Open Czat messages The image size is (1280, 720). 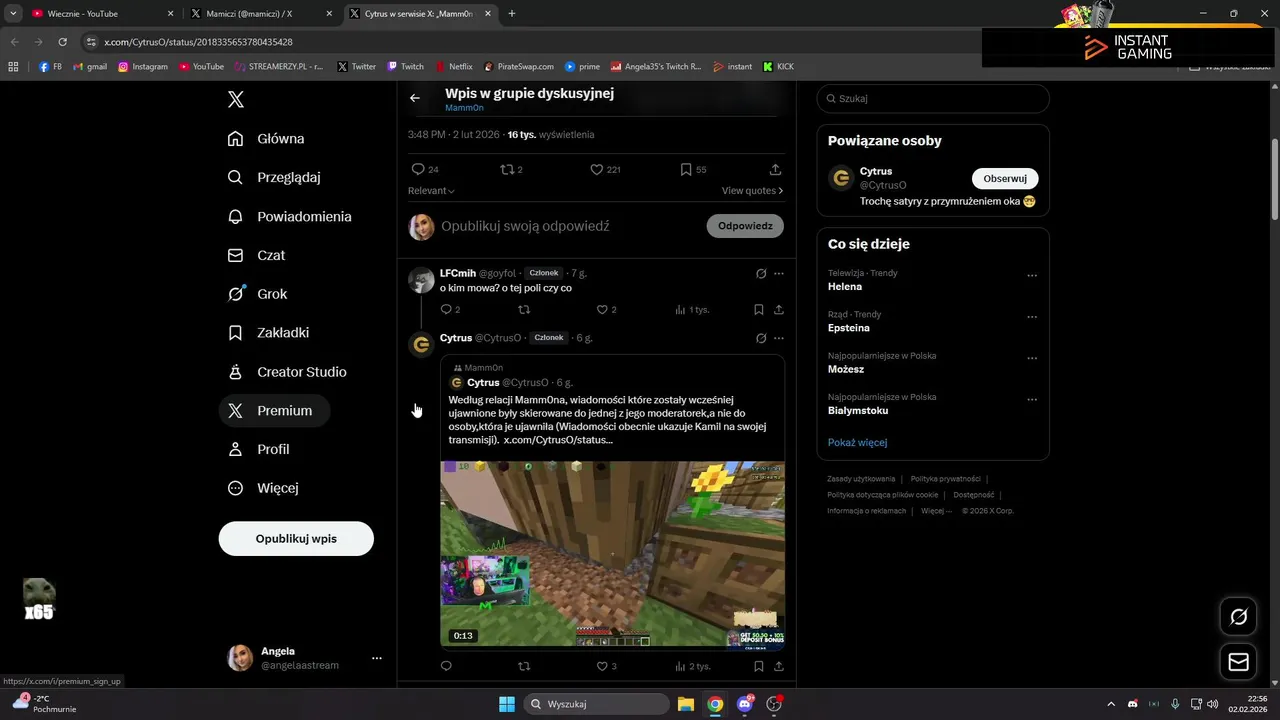[256, 255]
